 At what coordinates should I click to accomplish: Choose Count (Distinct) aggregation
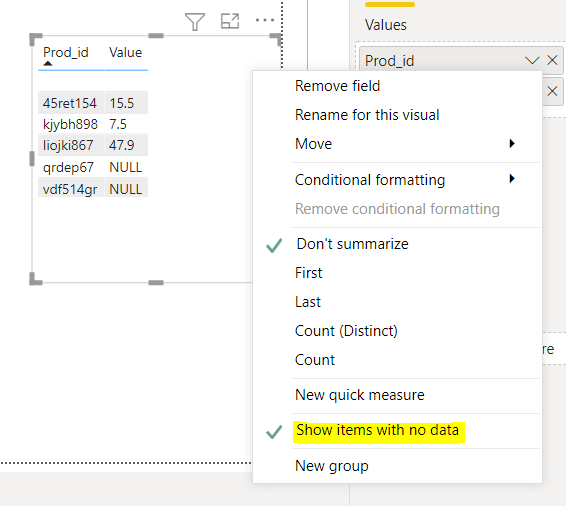tap(397, 331)
